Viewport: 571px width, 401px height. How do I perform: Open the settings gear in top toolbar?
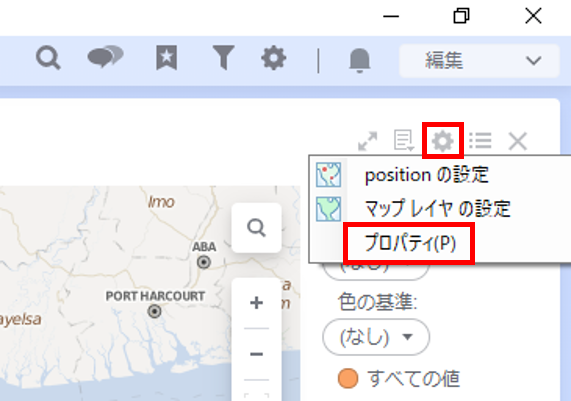[274, 58]
